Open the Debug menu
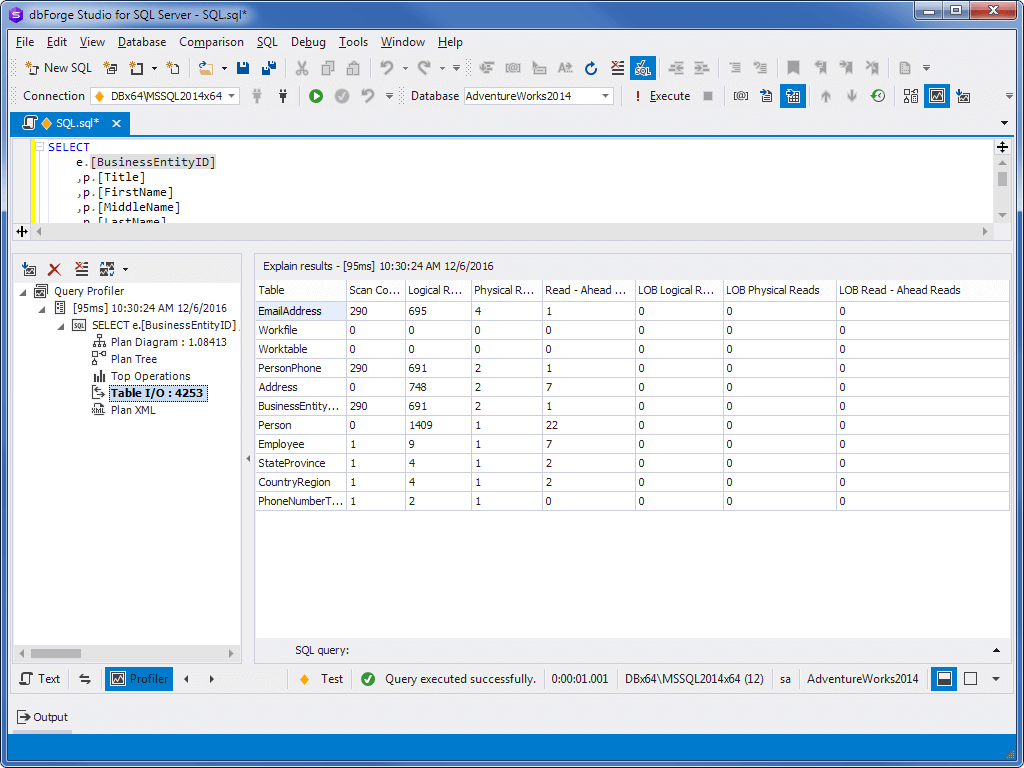The image size is (1024, 768). click(308, 42)
